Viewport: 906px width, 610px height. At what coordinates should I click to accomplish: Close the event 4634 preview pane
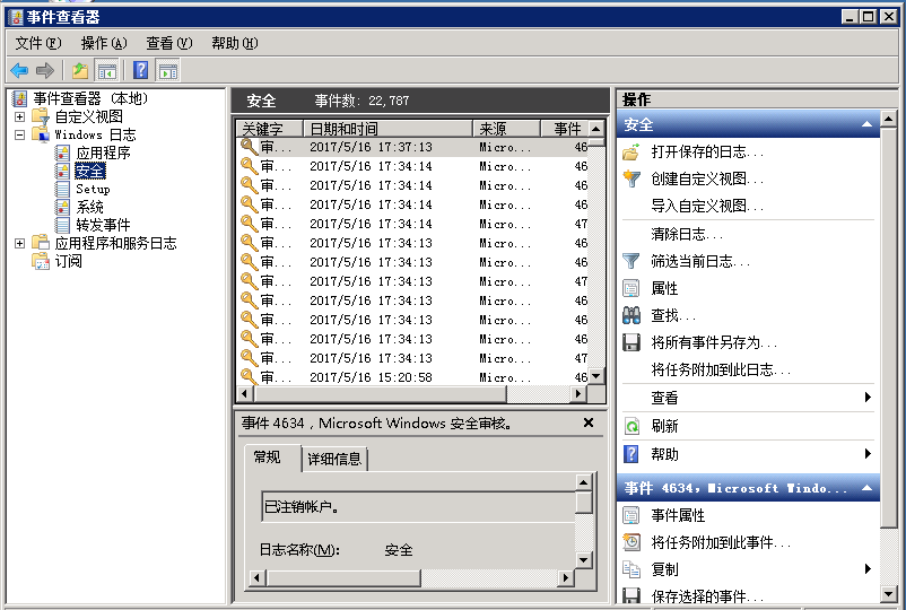coord(588,422)
